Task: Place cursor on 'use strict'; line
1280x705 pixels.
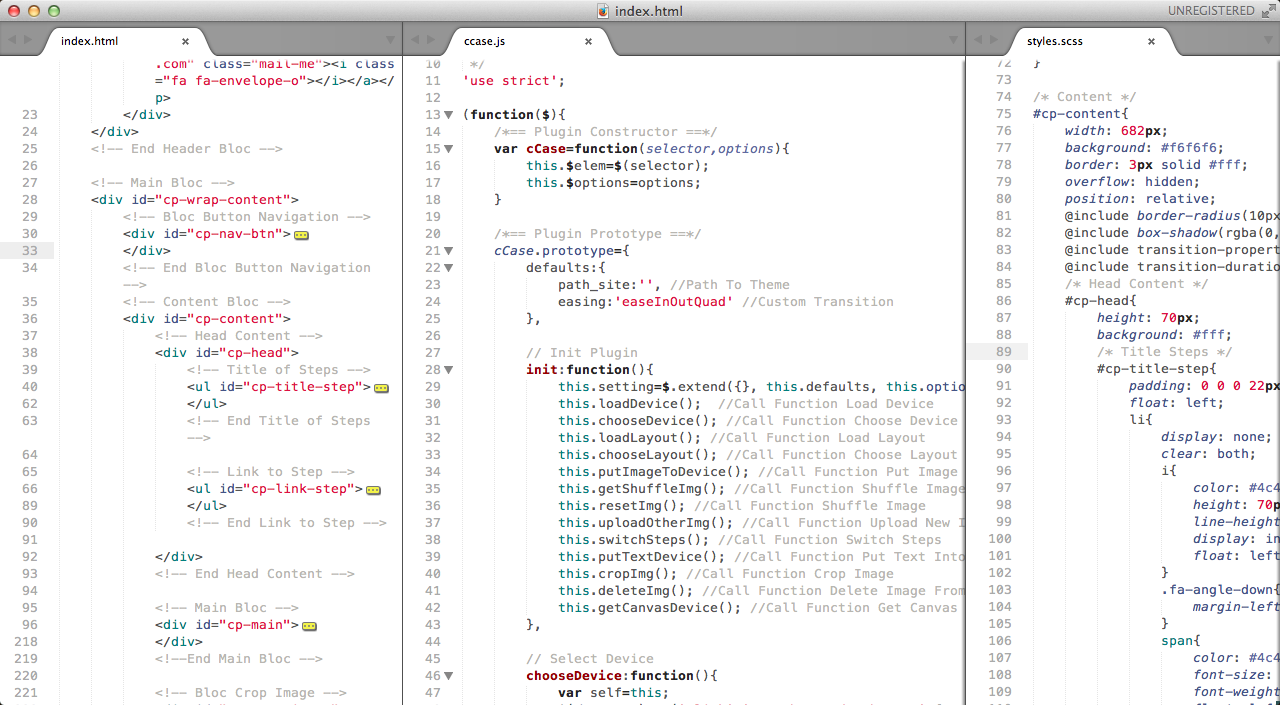Action: point(514,81)
